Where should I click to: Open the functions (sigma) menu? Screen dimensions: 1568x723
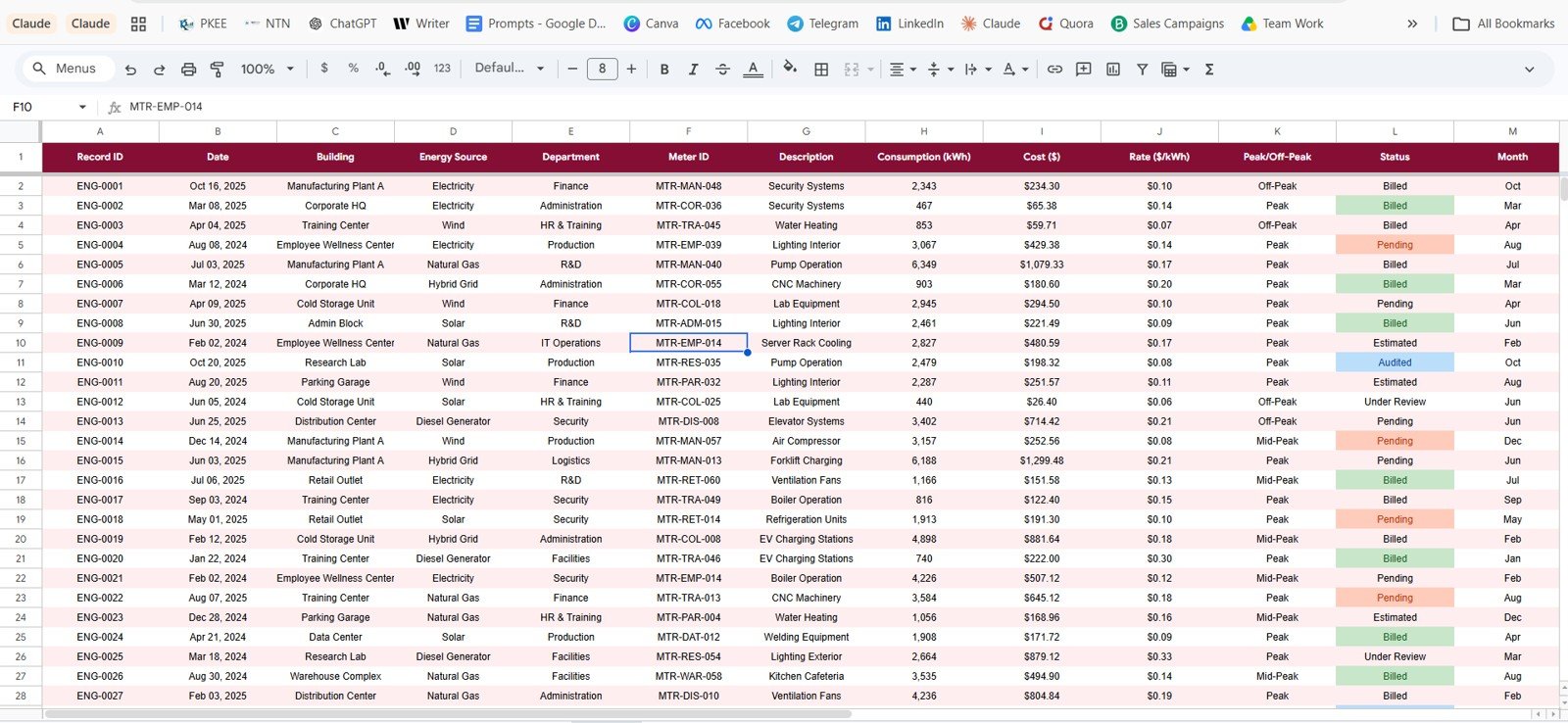[1209, 69]
